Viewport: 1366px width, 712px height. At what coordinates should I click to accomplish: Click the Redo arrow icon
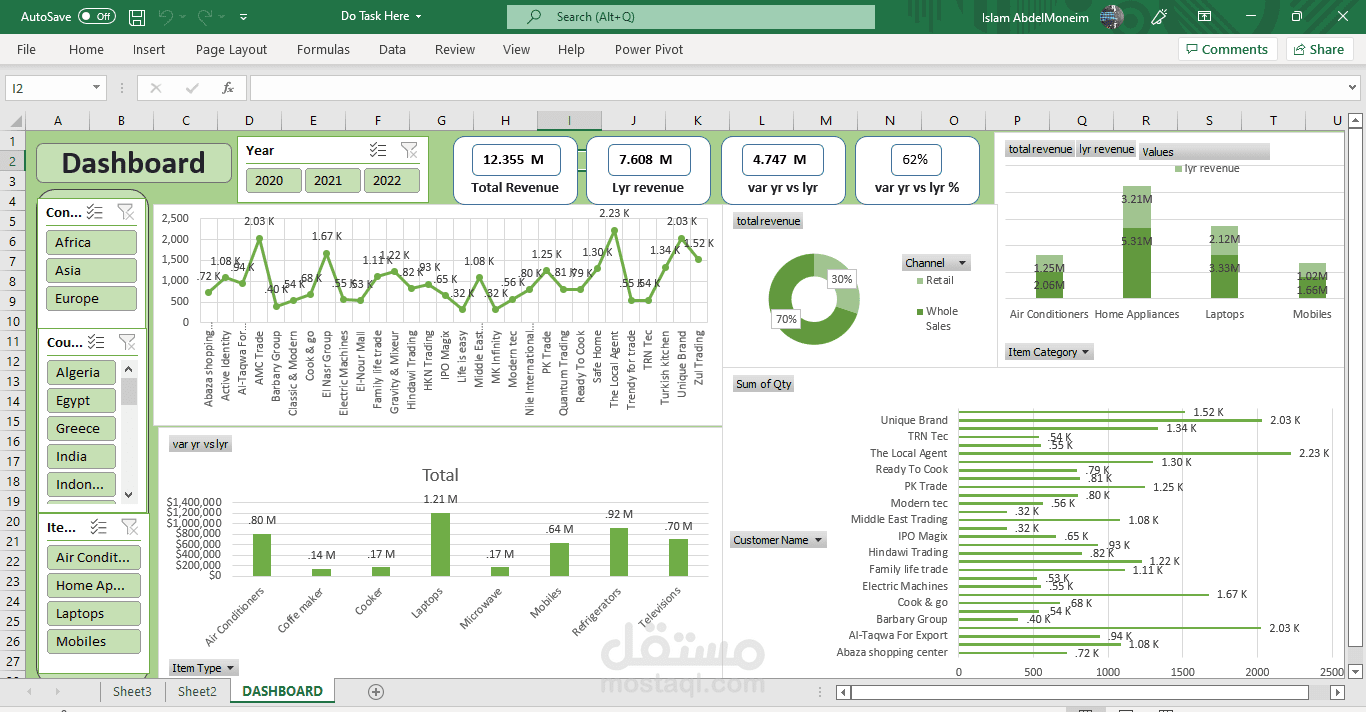click(x=205, y=17)
